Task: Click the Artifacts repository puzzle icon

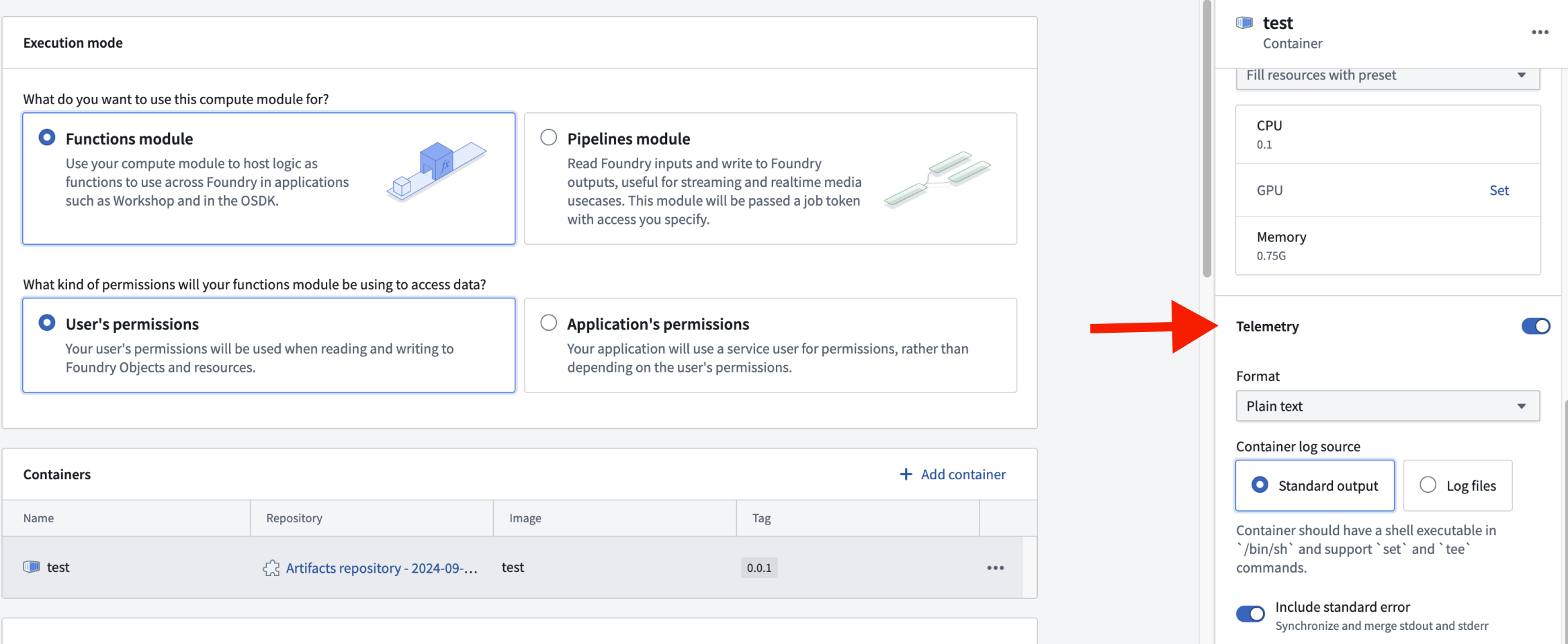Action: tap(271, 568)
